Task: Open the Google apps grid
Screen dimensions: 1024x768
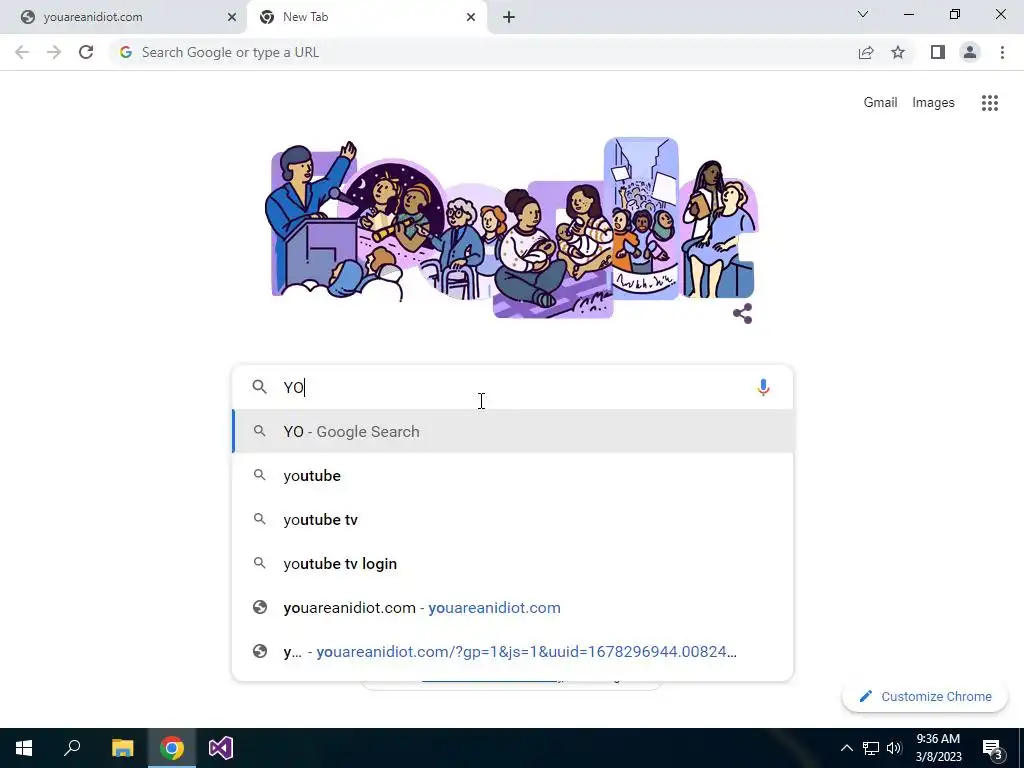Action: 990,103
